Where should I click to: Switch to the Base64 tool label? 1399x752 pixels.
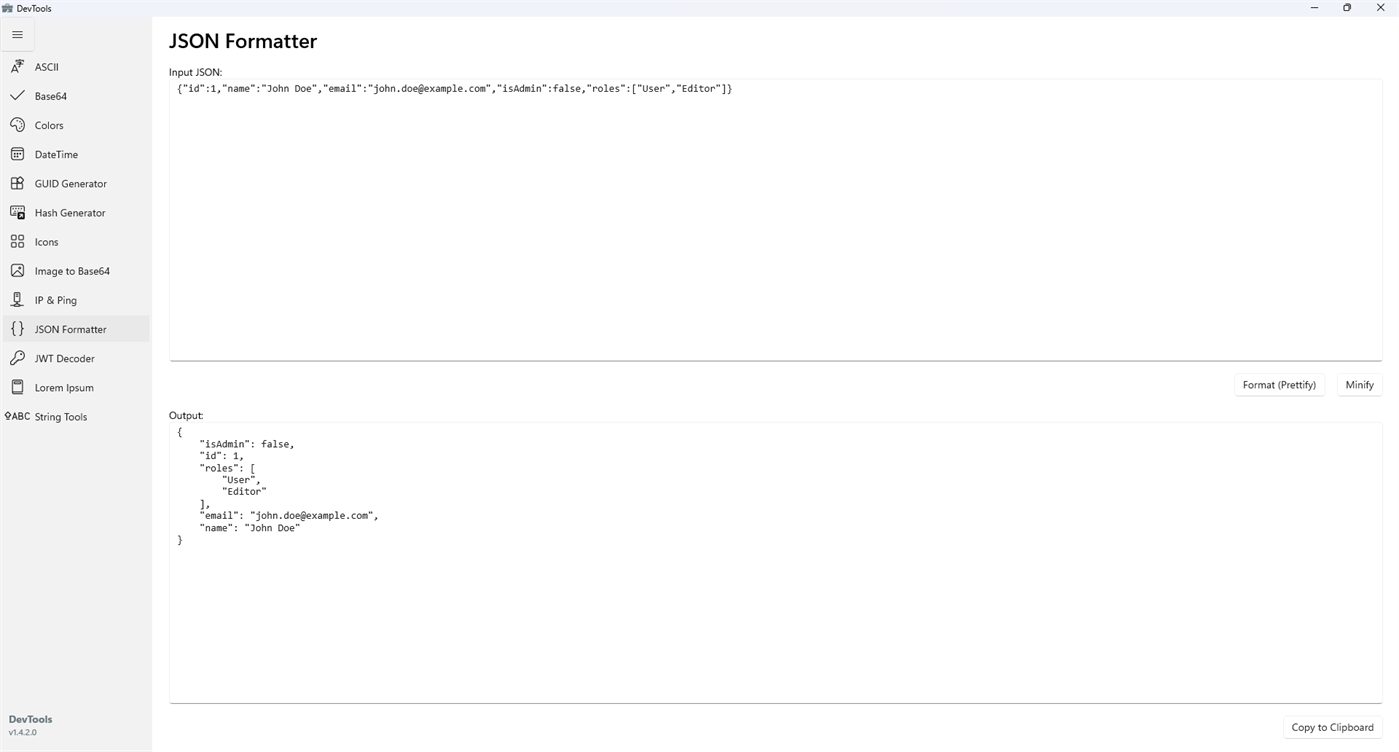click(x=51, y=96)
